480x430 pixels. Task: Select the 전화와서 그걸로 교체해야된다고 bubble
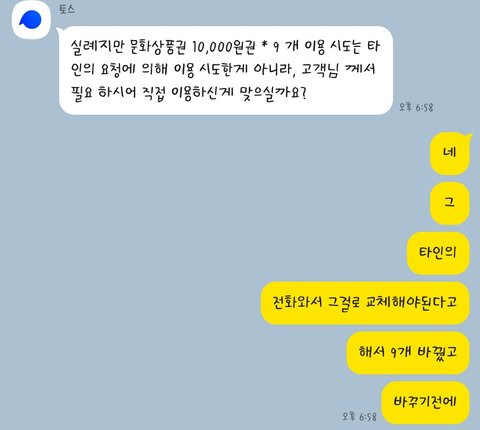(365, 303)
